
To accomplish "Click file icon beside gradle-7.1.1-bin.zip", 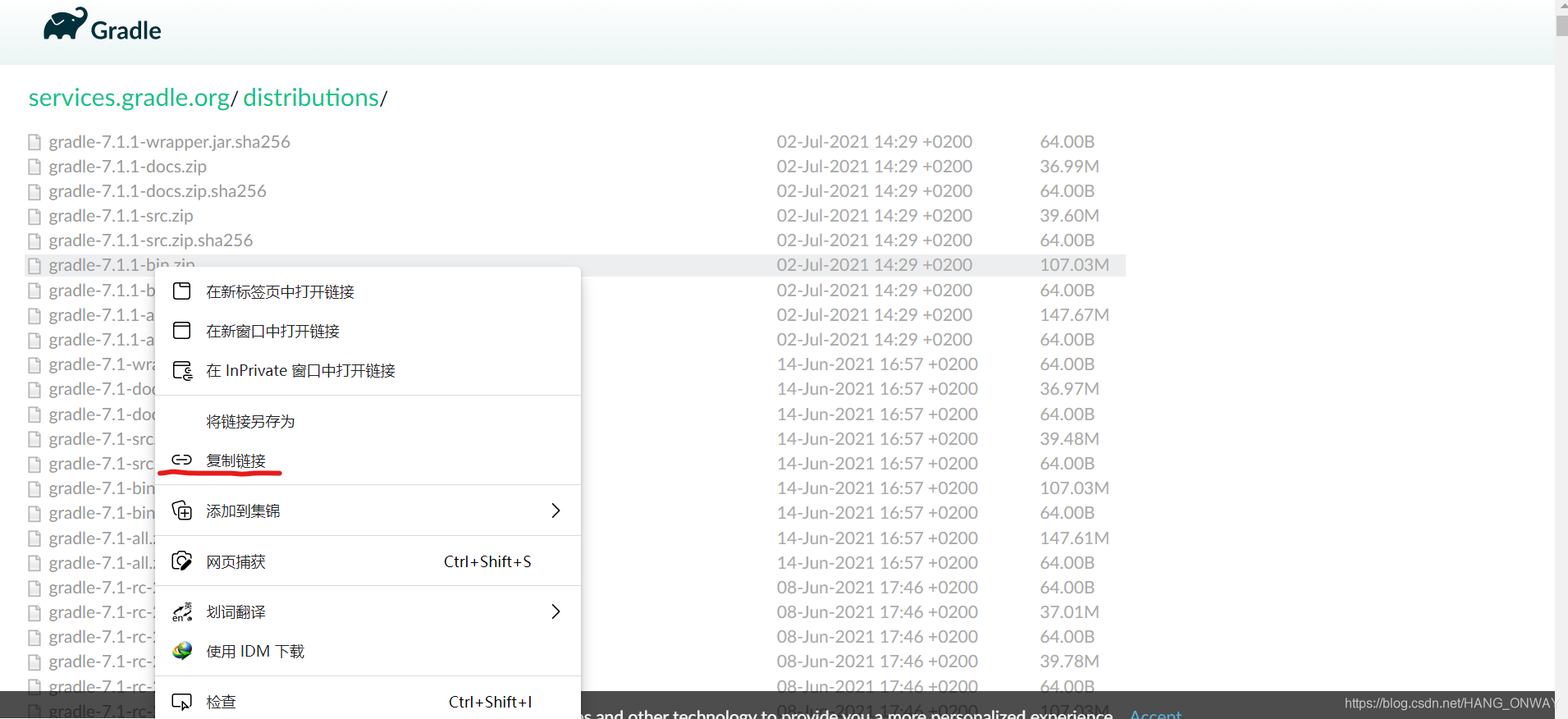I will (34, 265).
